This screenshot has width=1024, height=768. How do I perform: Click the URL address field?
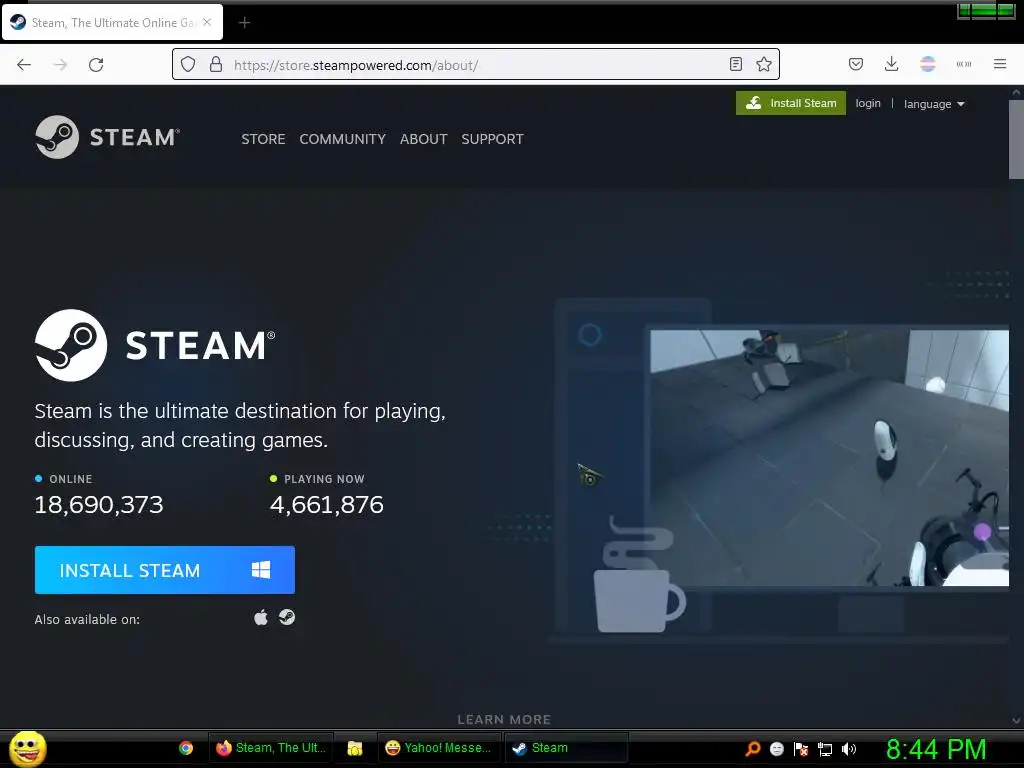(477, 65)
